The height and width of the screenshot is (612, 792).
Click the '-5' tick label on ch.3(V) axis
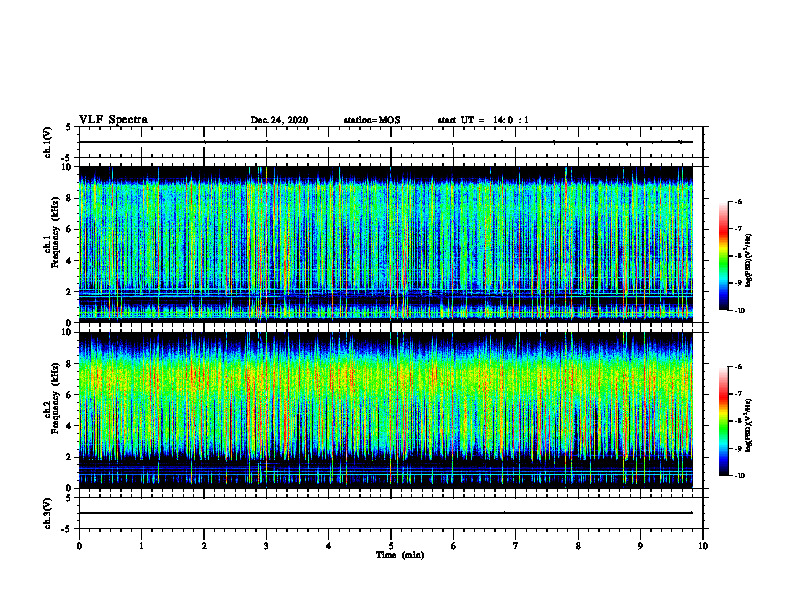pyautogui.click(x=67, y=529)
